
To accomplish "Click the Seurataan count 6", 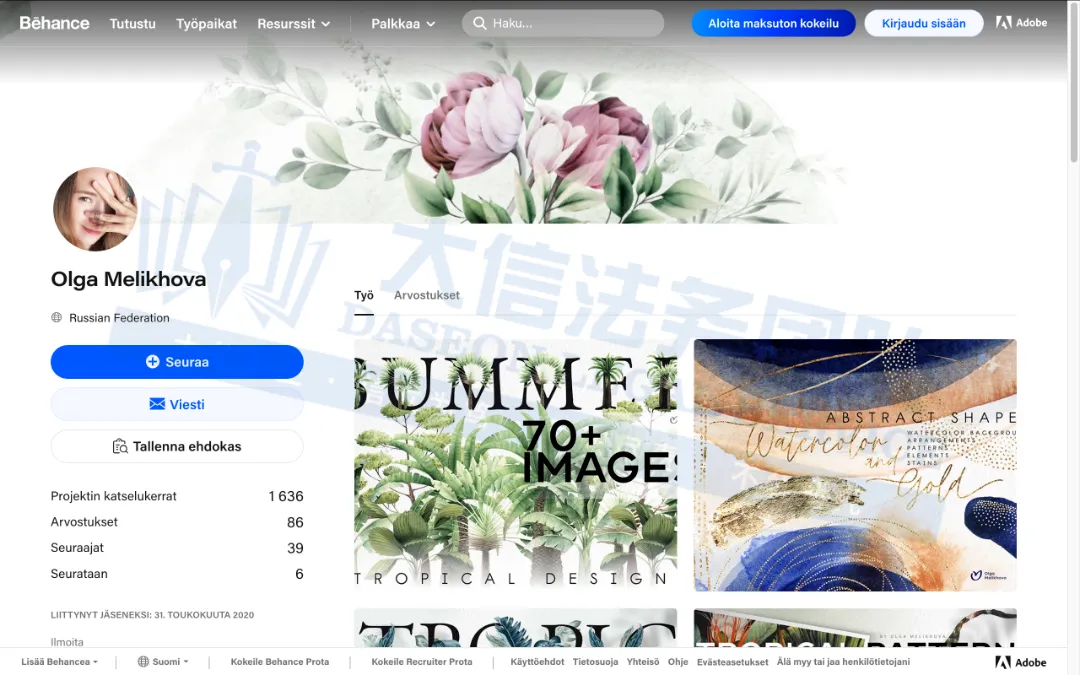I will click(299, 574).
